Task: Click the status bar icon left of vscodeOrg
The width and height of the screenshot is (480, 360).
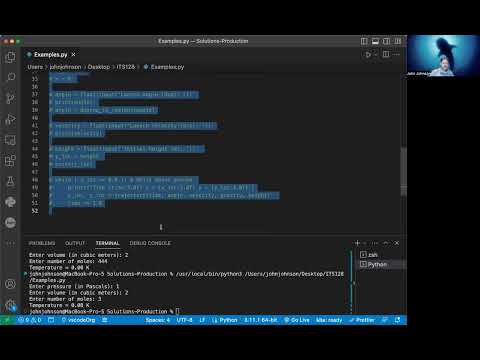Action: [51, 320]
